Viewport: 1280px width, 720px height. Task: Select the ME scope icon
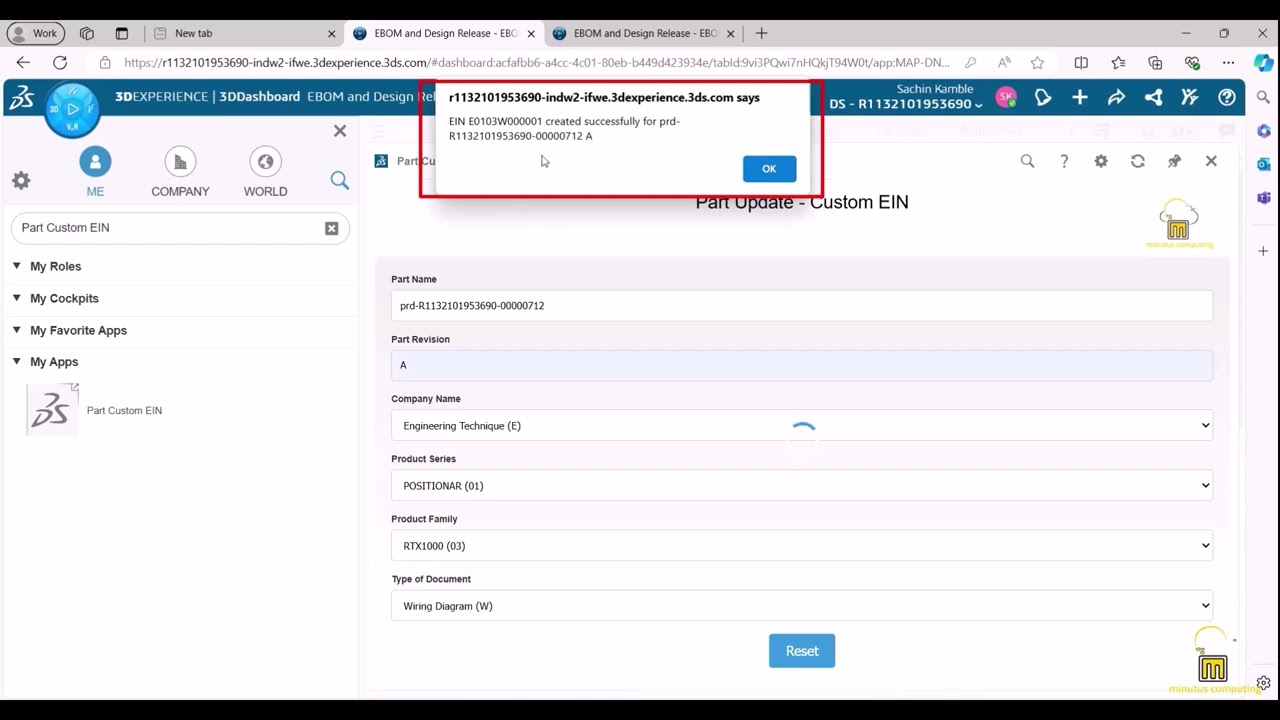click(95, 161)
